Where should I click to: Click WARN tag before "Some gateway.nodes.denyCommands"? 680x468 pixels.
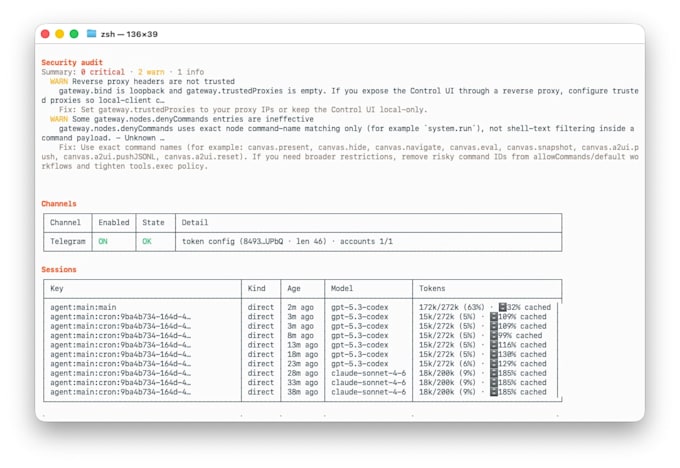click(x=59, y=119)
